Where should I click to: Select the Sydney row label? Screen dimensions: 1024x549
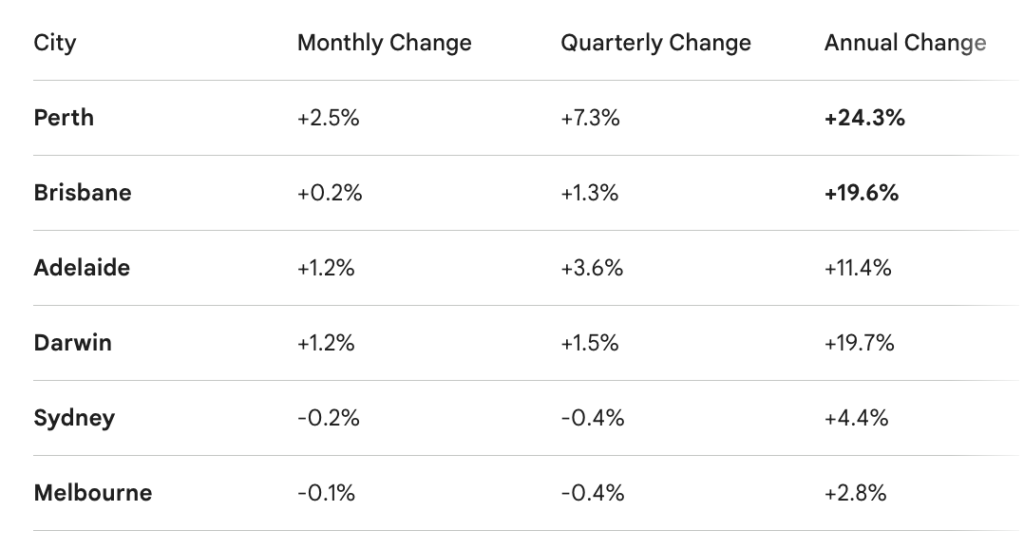coord(74,418)
